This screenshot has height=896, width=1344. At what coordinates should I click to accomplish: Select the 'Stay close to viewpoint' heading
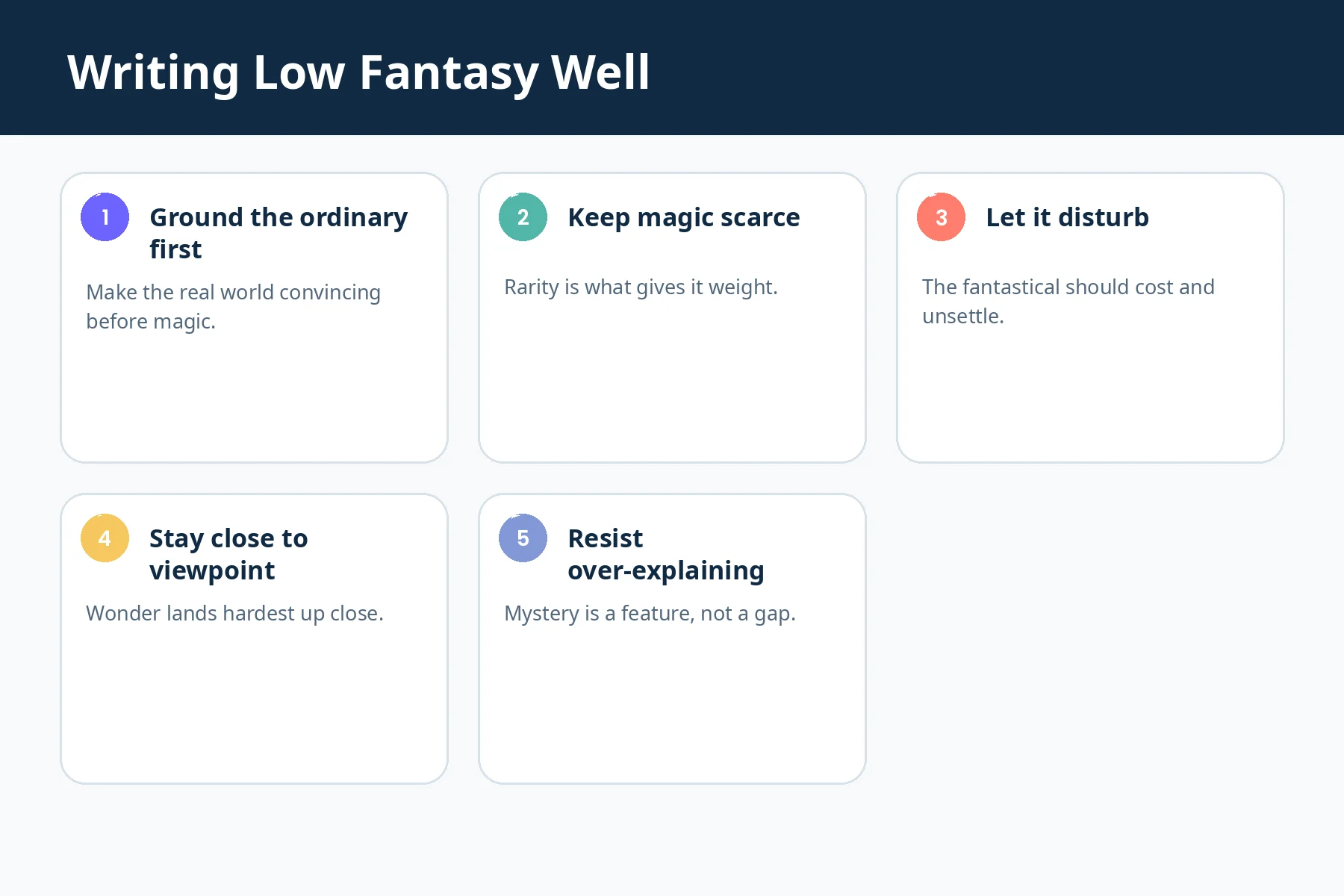point(228,554)
